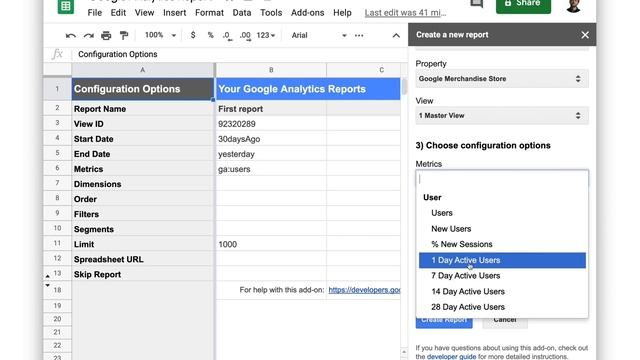Screen dimensions: 640x360
Task: Select Limit value cell 1000
Action: tap(271, 244)
